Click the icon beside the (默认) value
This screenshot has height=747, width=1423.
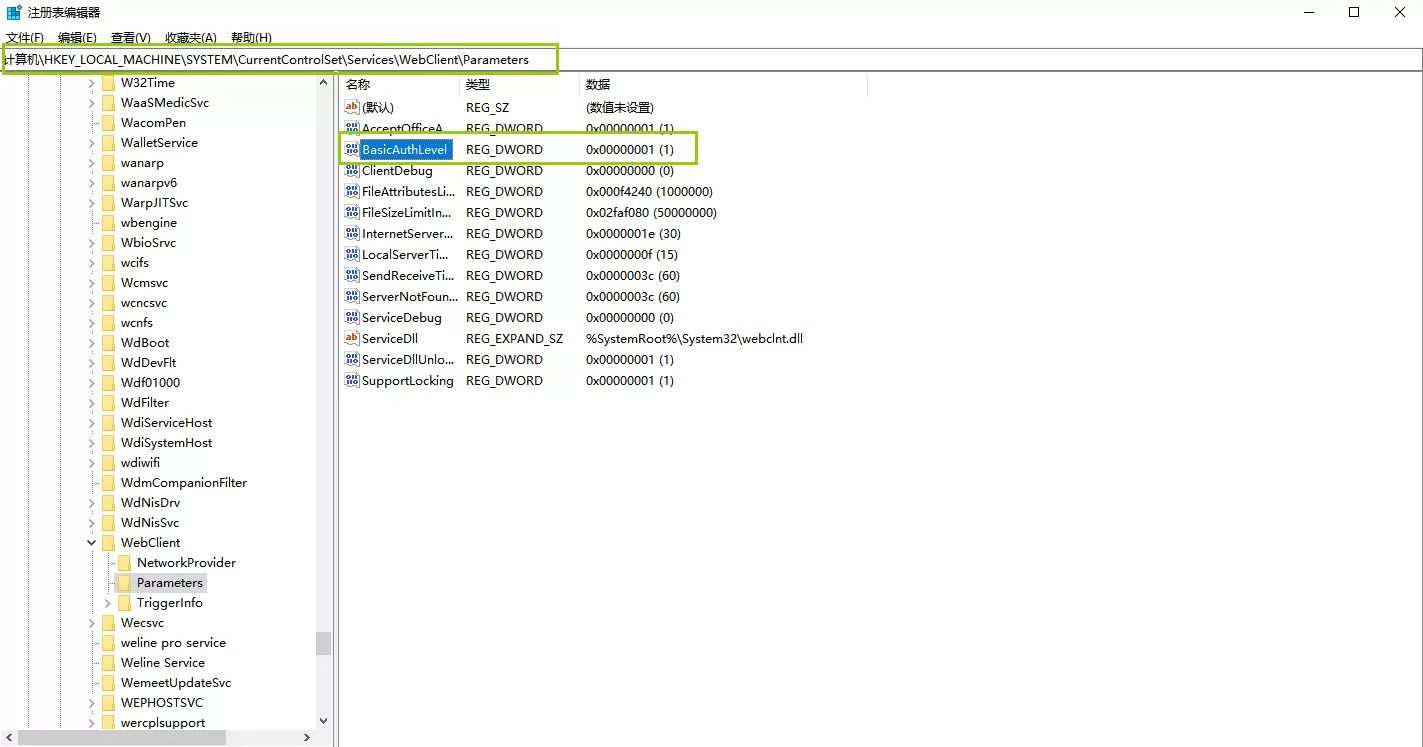pyautogui.click(x=351, y=107)
